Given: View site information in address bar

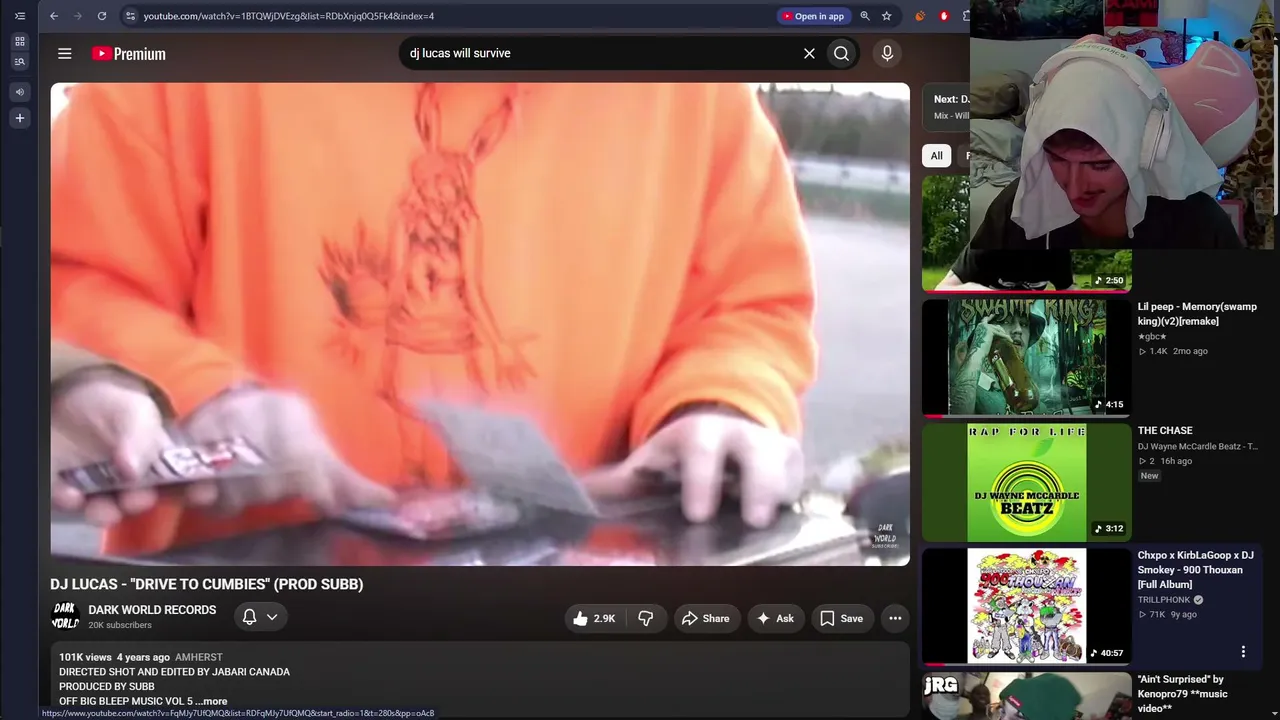Looking at the screenshot, I should pyautogui.click(x=130, y=16).
